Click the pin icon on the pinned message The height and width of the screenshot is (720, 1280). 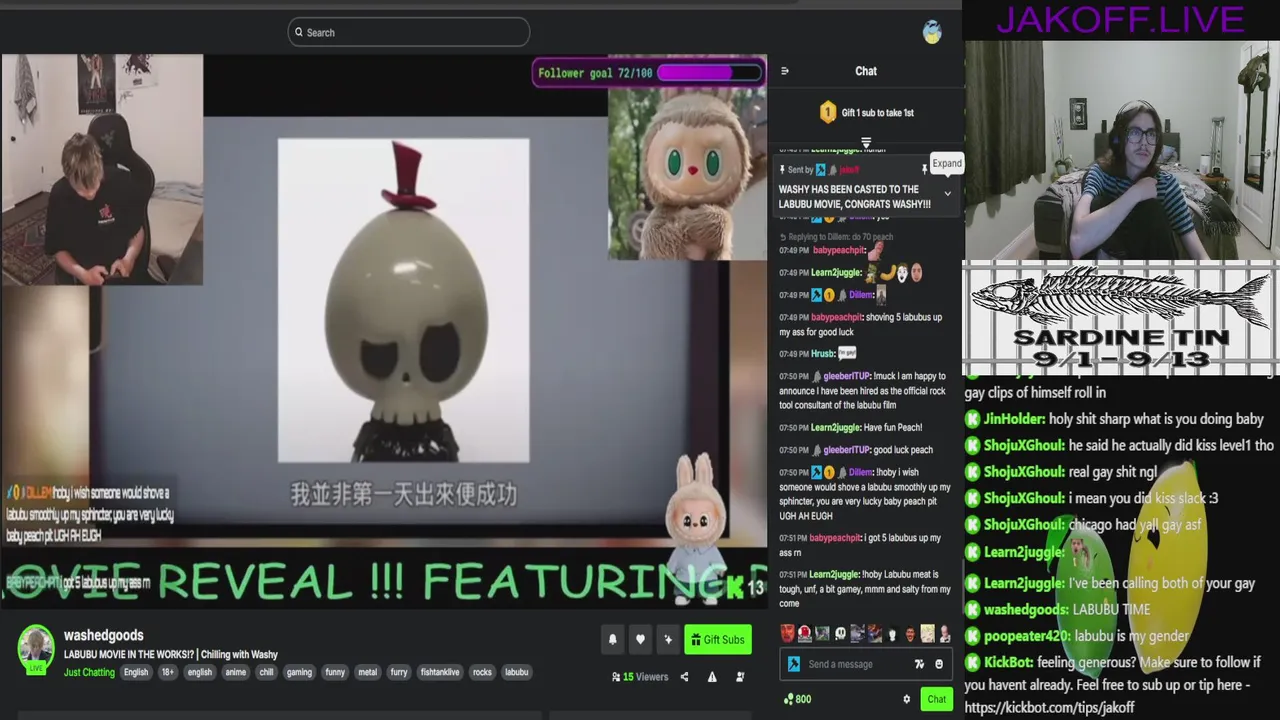925,170
